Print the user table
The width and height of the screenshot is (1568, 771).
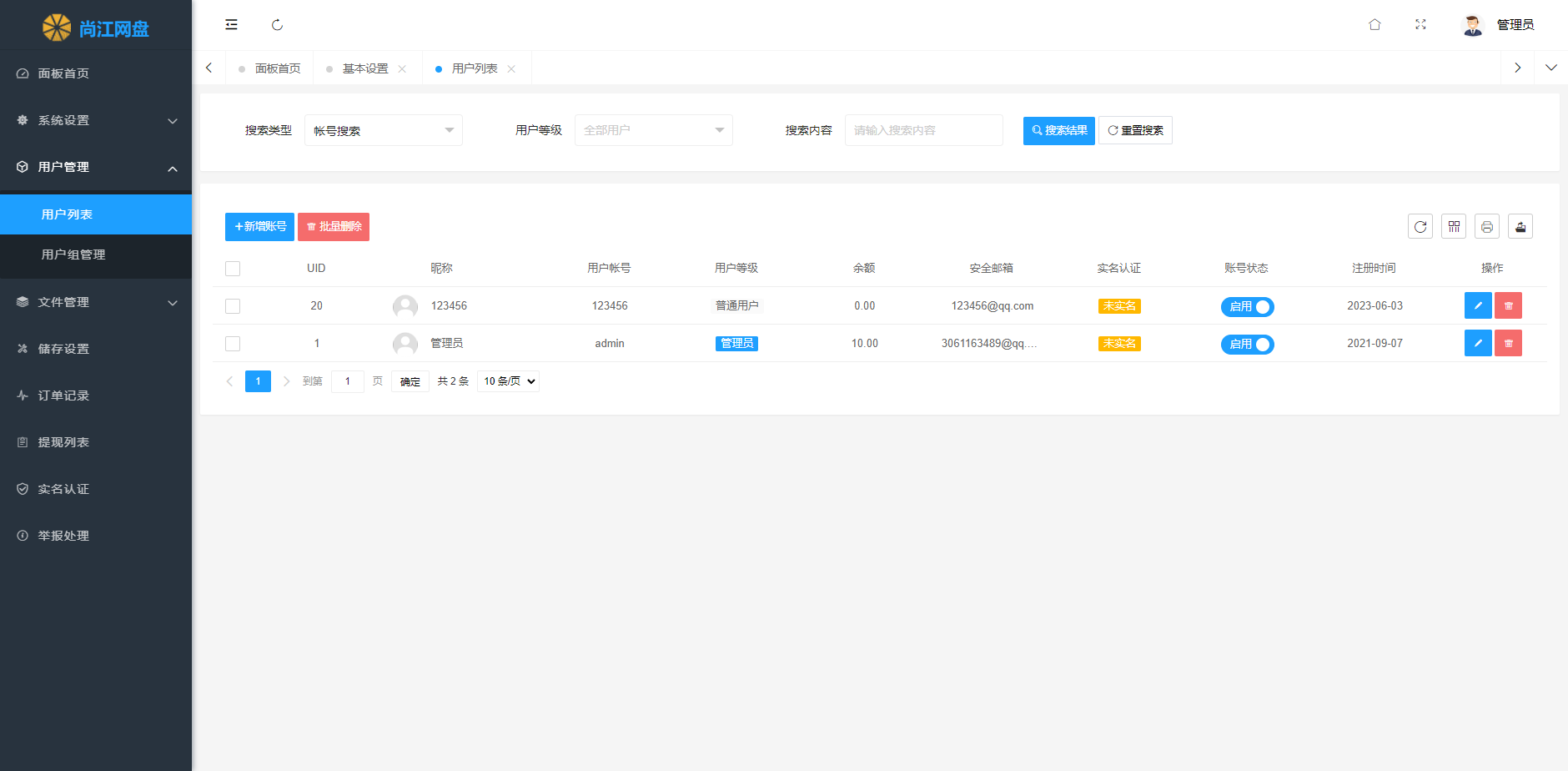pyautogui.click(x=1487, y=227)
